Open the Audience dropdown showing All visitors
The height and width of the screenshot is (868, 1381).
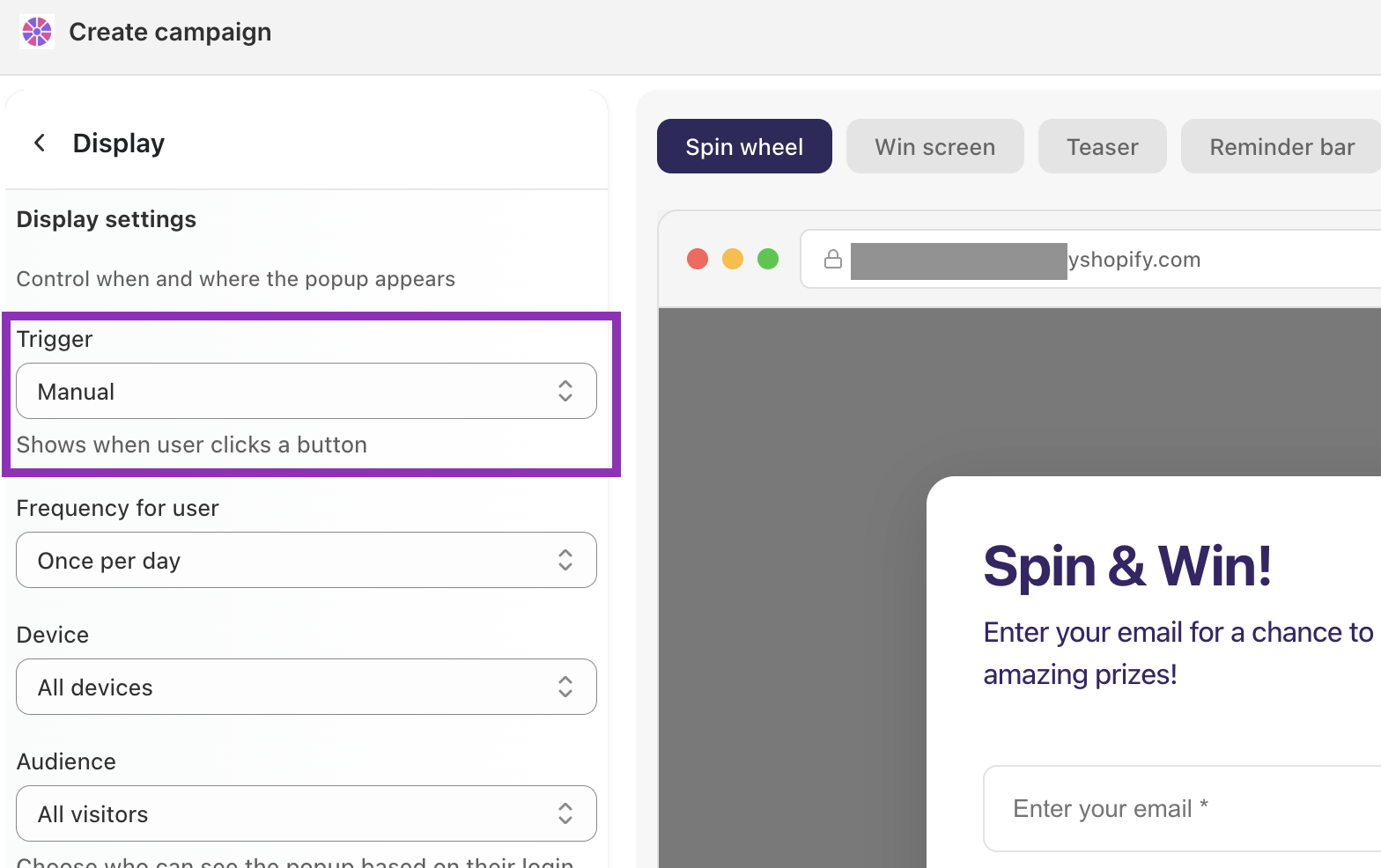(306, 813)
